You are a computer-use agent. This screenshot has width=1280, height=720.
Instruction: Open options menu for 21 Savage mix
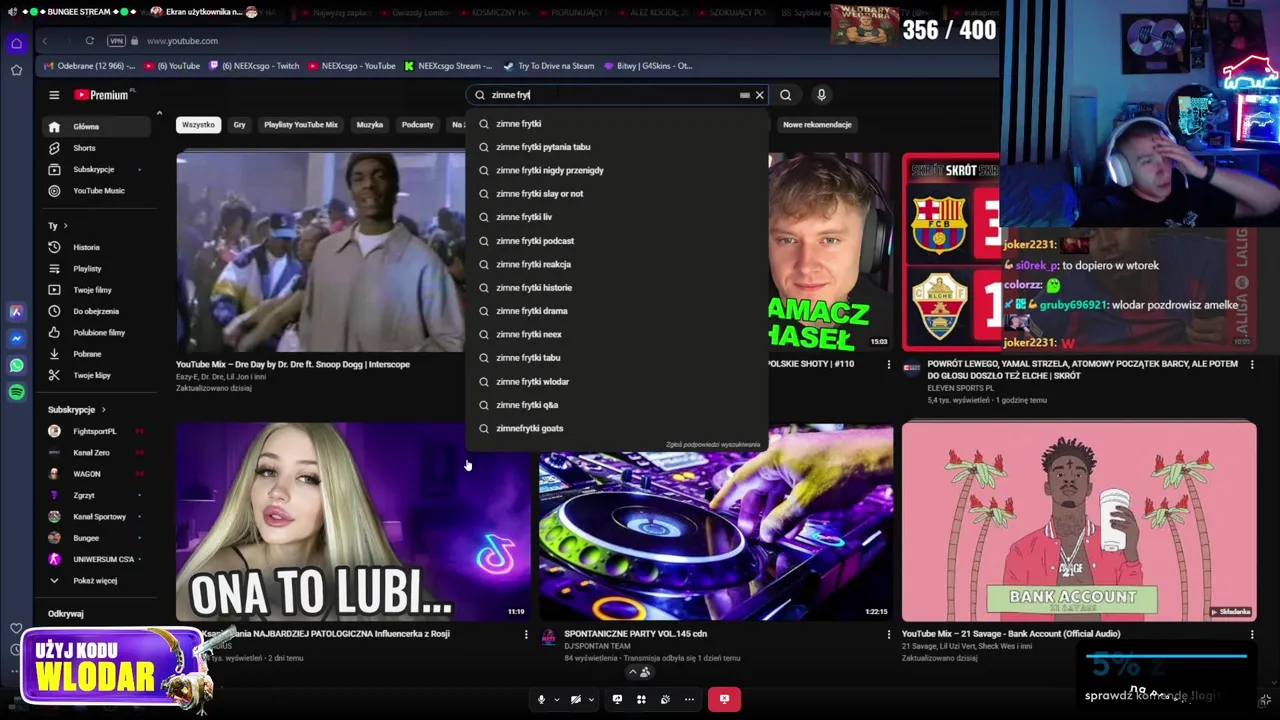click(1252, 634)
